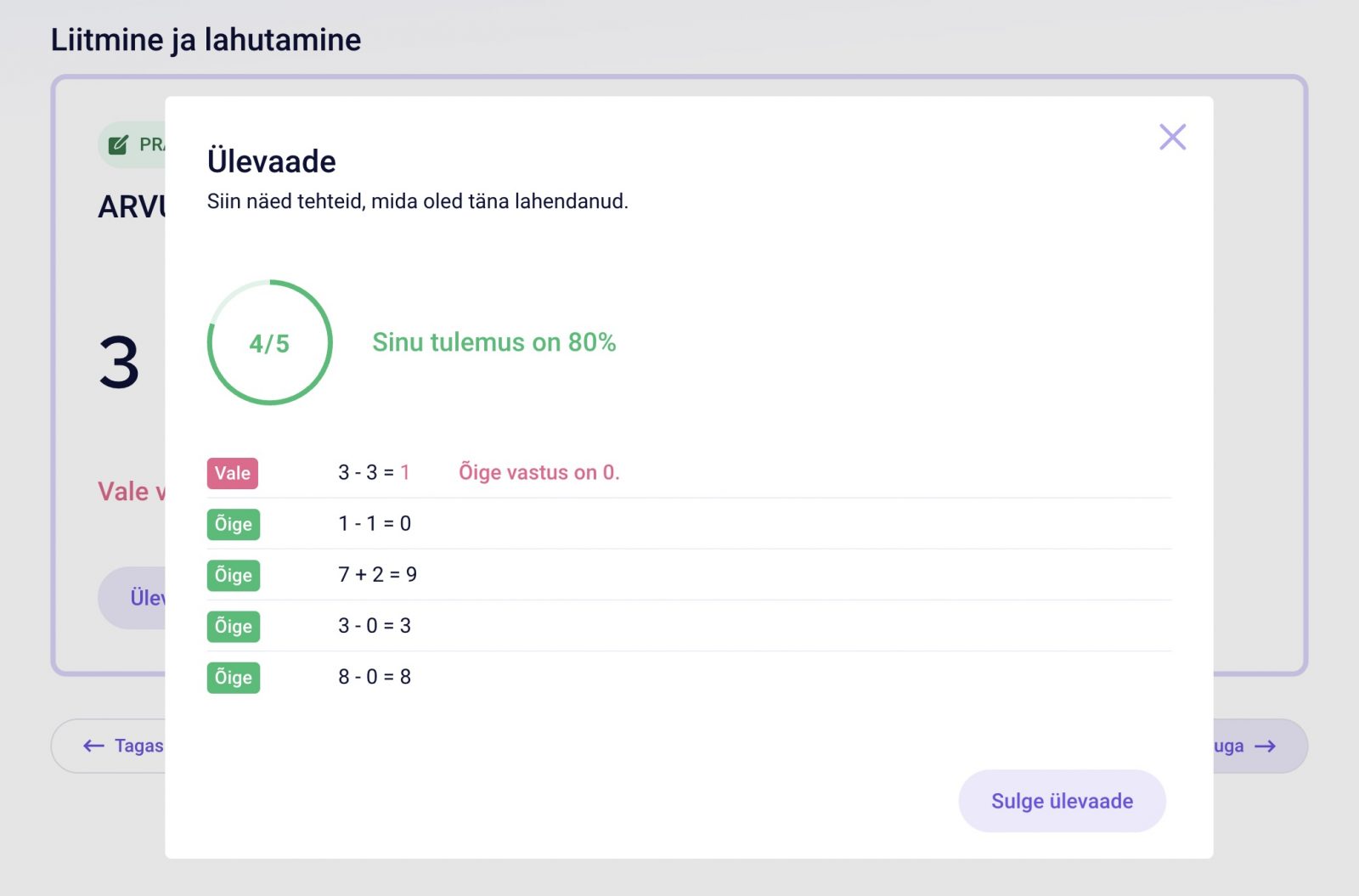Close the Ülevaade dialog with the X icon
The height and width of the screenshot is (896, 1359).
(1172, 137)
